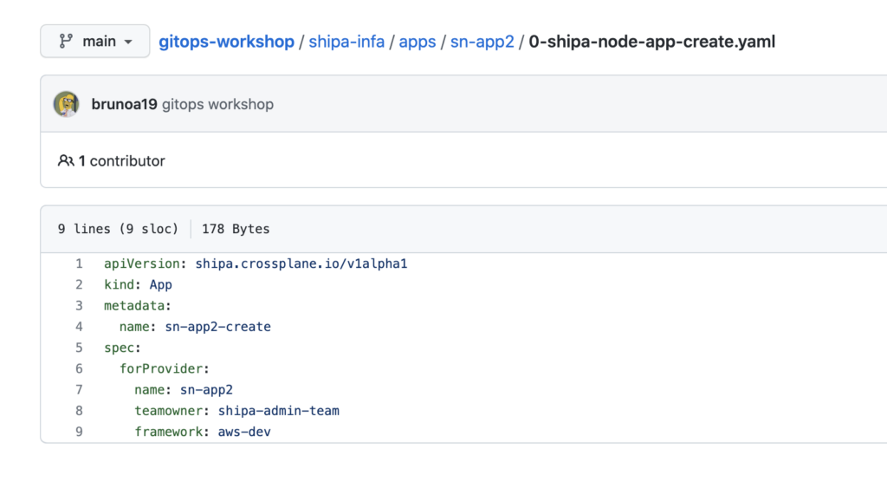Image resolution: width=887 pixels, height=477 pixels.
Task: Click the apiVersion code line text
Action: 255,265
